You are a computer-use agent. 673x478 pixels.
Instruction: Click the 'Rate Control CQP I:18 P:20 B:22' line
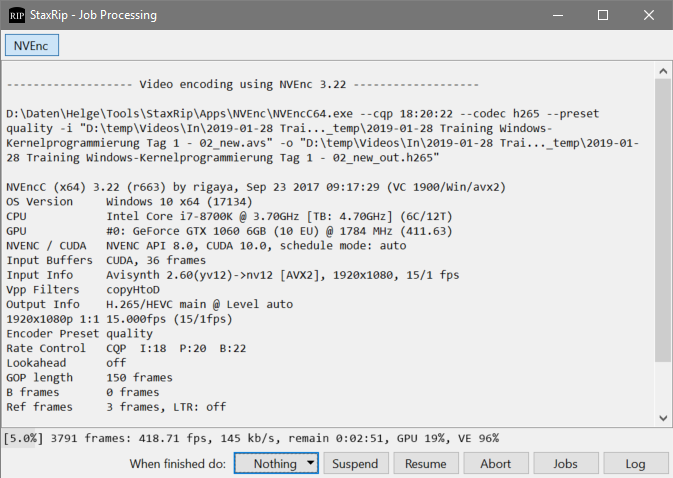(126, 348)
